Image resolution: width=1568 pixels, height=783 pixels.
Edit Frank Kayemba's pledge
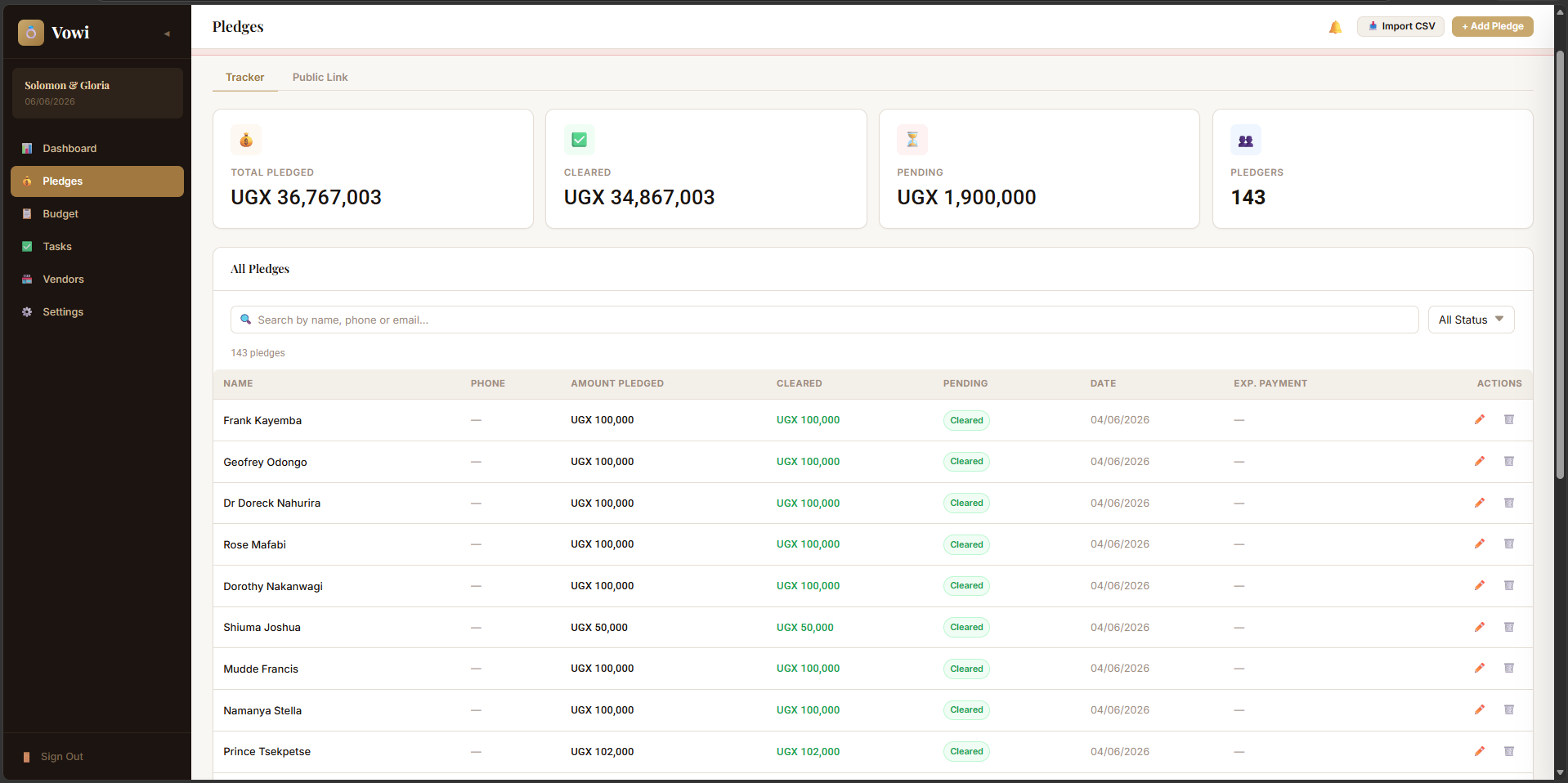click(1480, 420)
